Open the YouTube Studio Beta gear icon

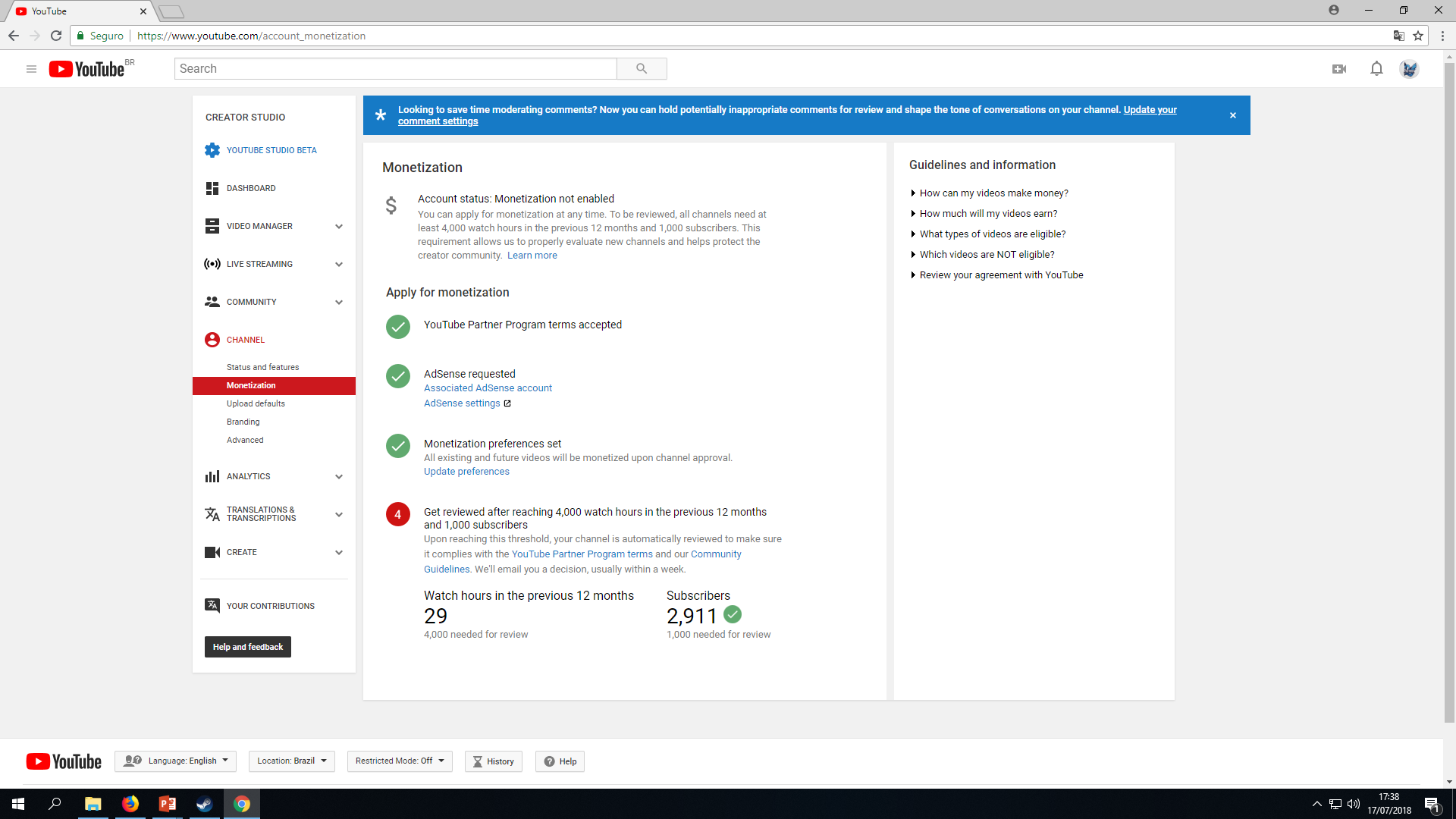point(212,150)
